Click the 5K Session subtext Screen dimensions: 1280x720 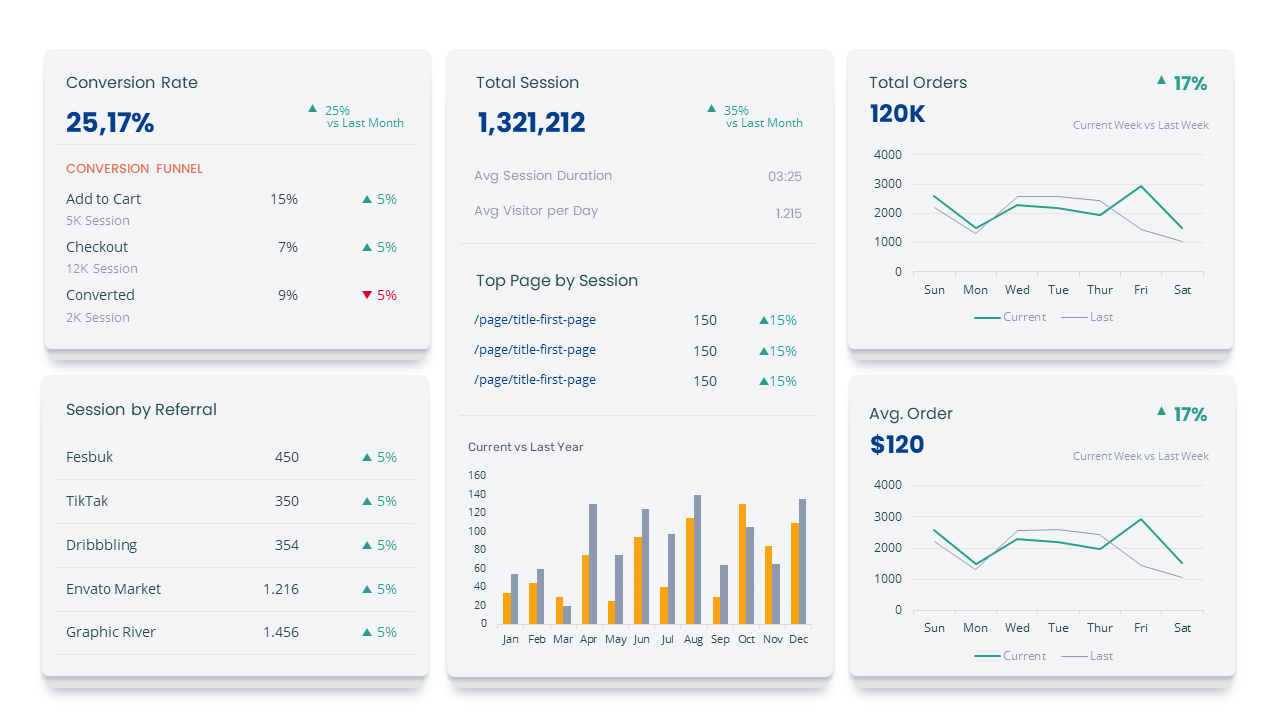pyautogui.click(x=98, y=221)
